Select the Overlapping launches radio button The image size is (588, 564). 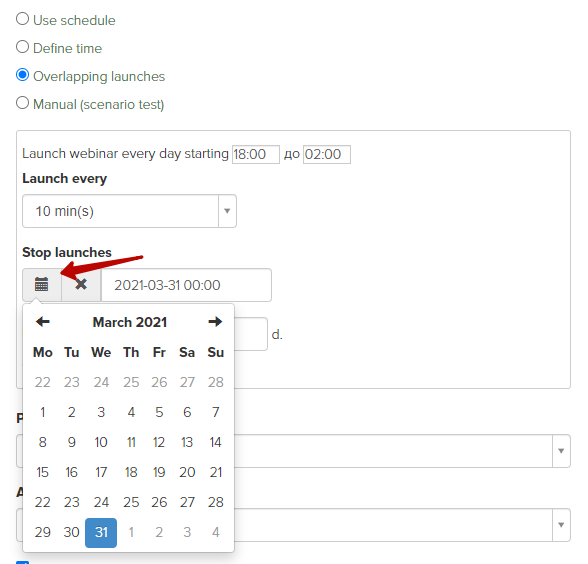(22, 75)
